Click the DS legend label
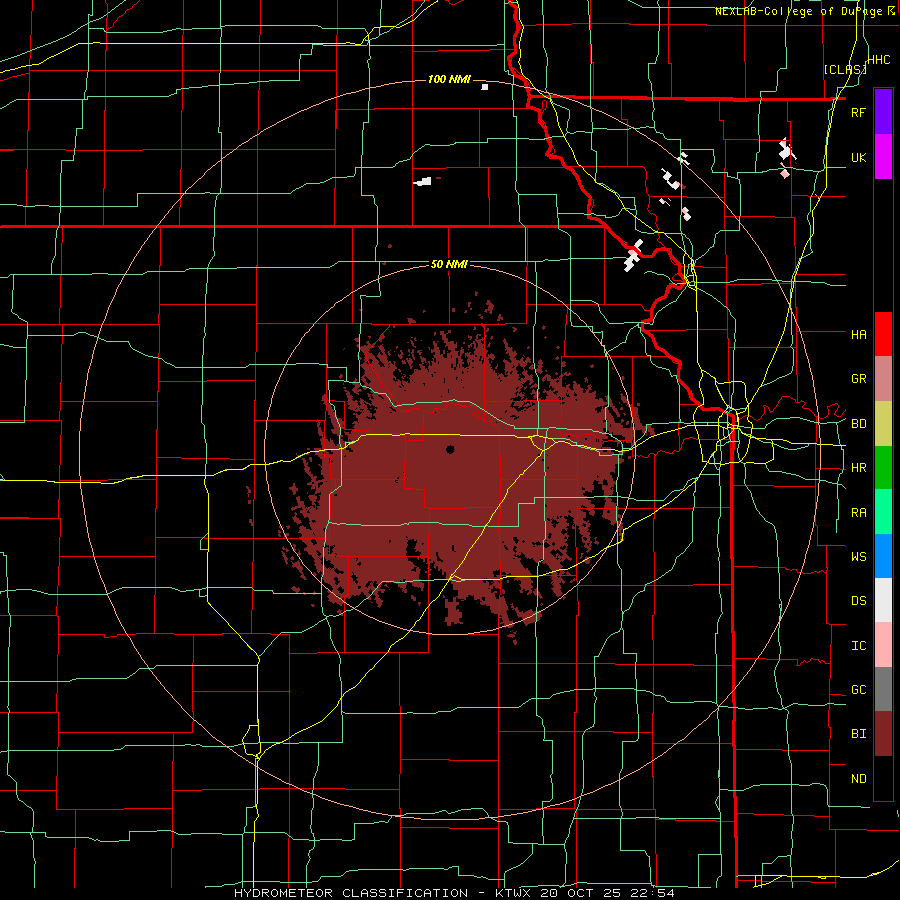The image size is (900, 900). (858, 601)
